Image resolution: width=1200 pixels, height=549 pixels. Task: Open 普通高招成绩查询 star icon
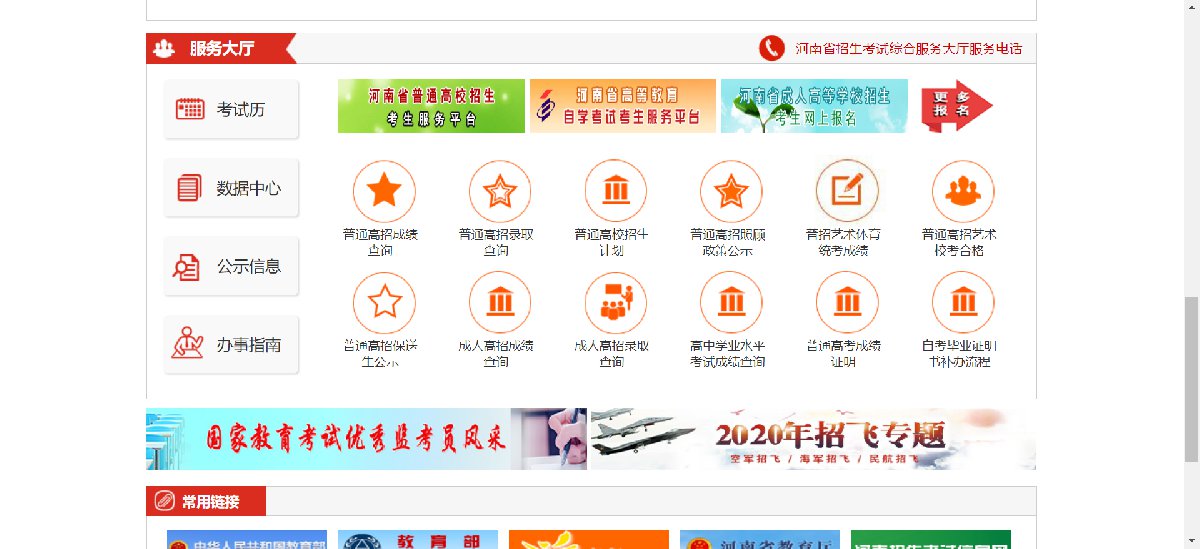point(384,190)
